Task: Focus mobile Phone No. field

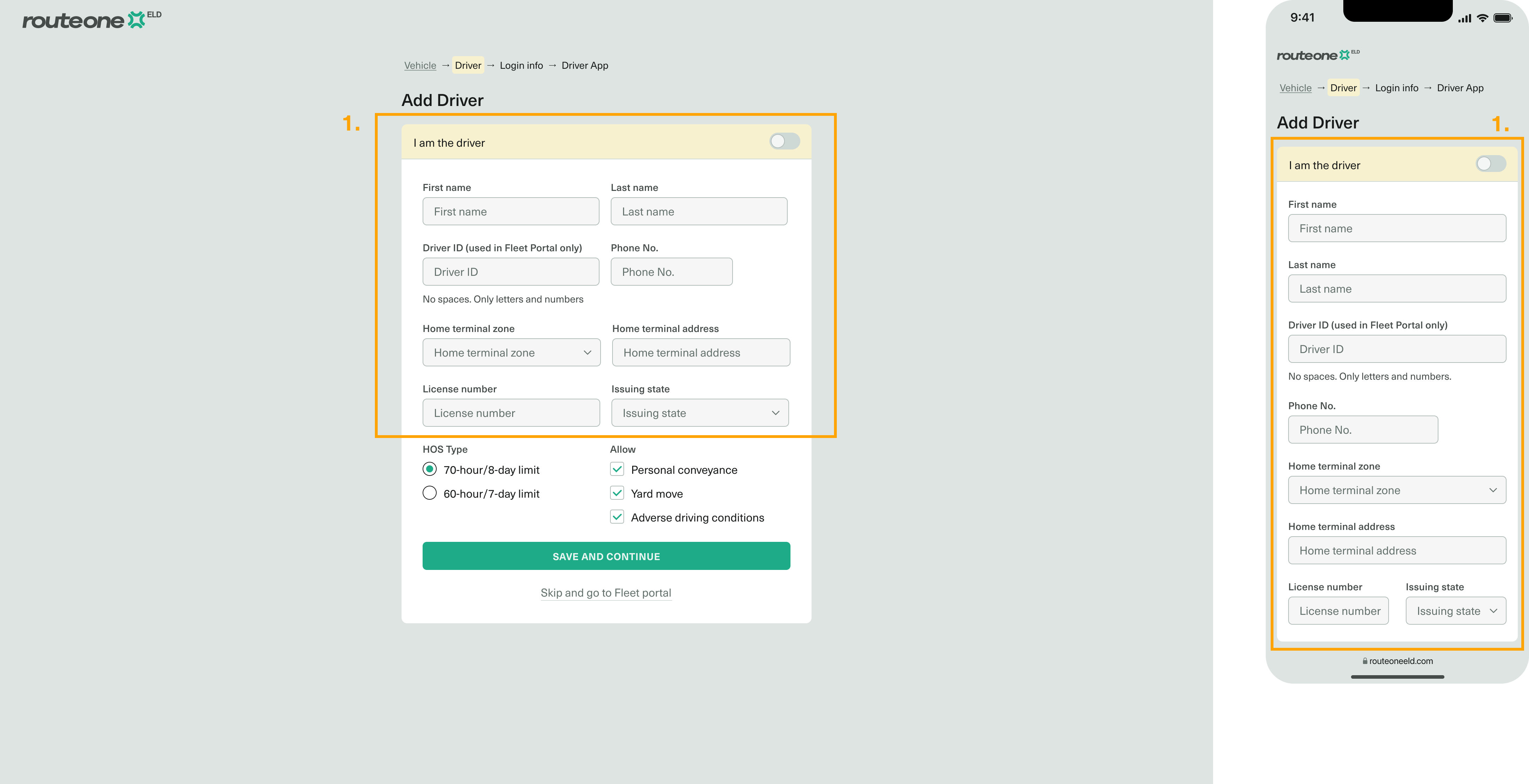Action: pos(1363,430)
